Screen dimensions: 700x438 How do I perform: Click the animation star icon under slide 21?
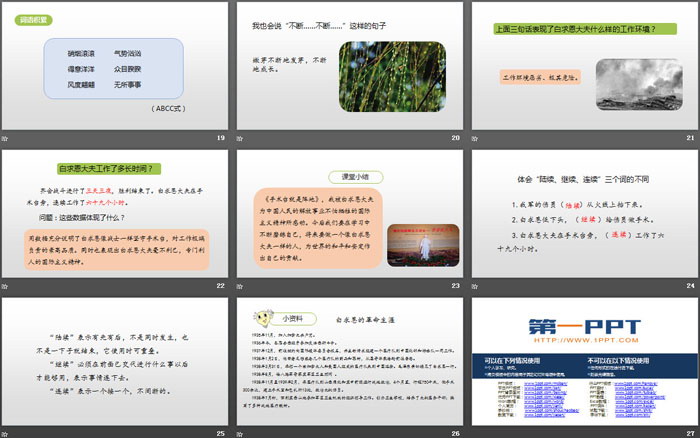click(475, 137)
